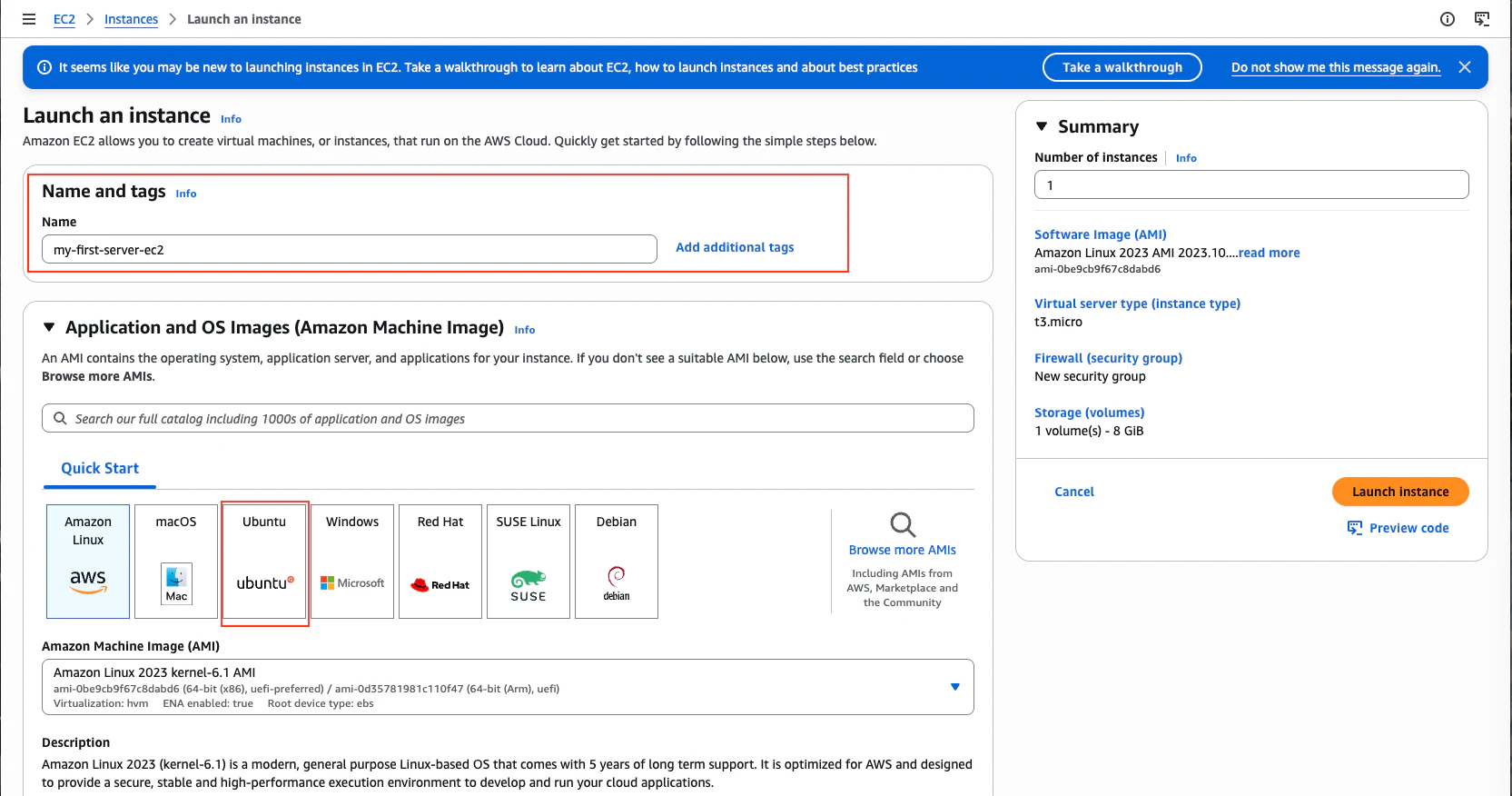Click the Preview code icon
The height and width of the screenshot is (796, 1512).
1355,528
